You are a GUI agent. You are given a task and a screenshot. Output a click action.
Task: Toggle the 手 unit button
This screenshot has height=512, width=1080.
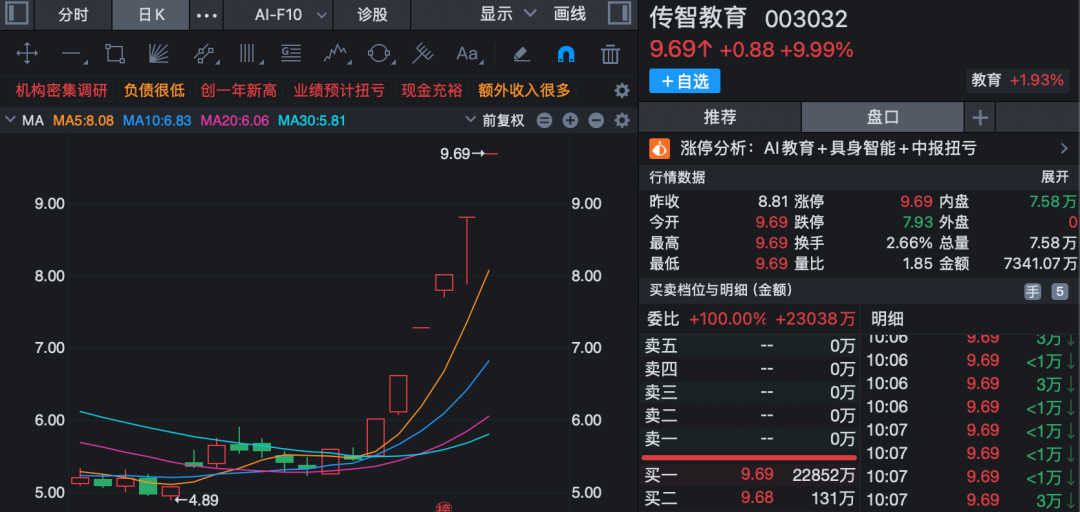coord(1032,291)
